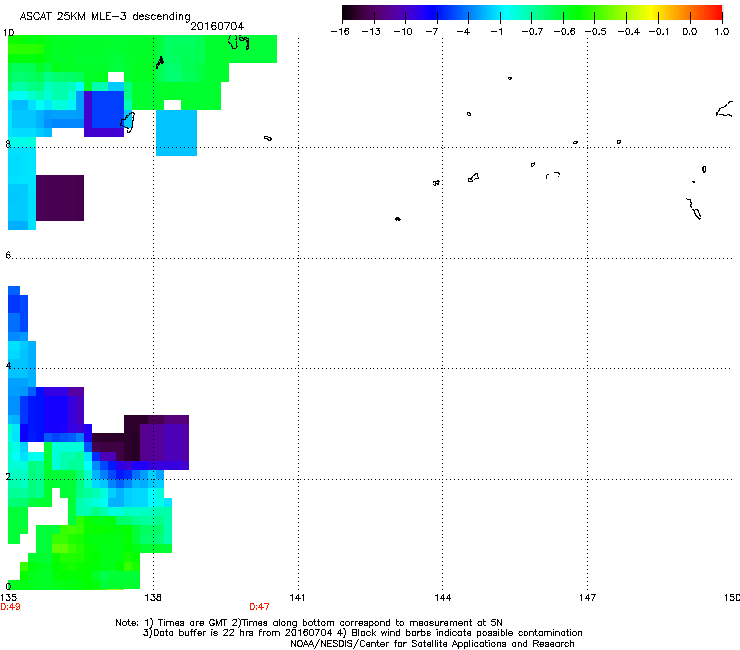Click the longitude 135 axis label
This screenshot has width=740, height=650.
8,598
